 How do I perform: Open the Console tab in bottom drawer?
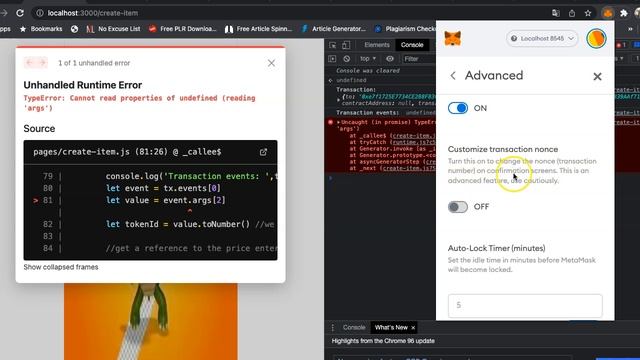click(354, 328)
